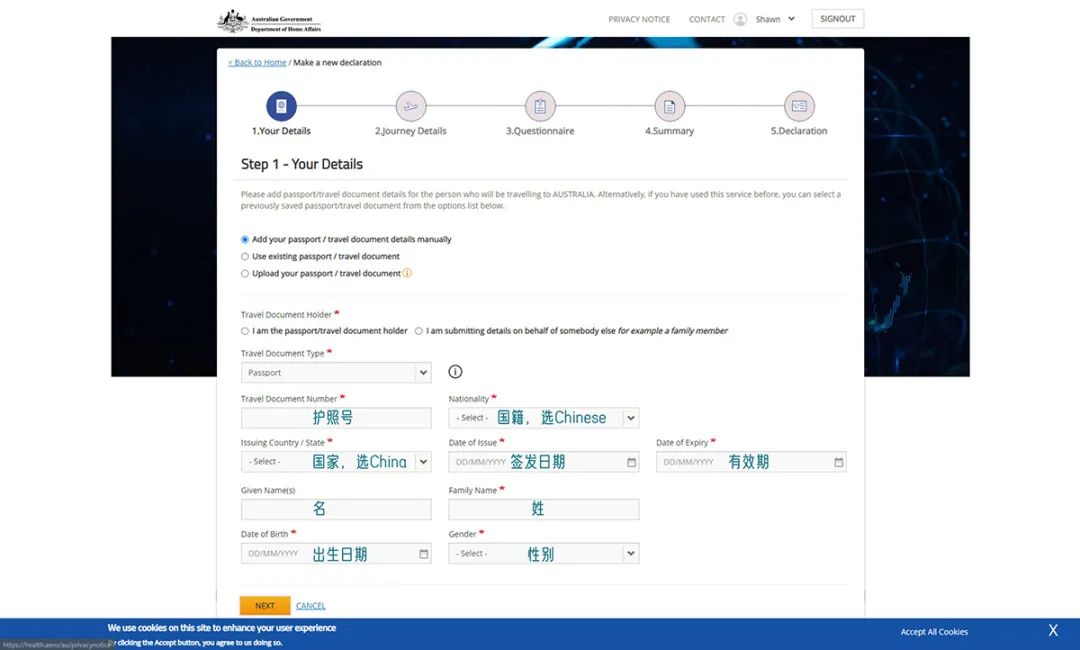Click the Summary document step icon
The height and width of the screenshot is (650, 1080).
coord(669,106)
